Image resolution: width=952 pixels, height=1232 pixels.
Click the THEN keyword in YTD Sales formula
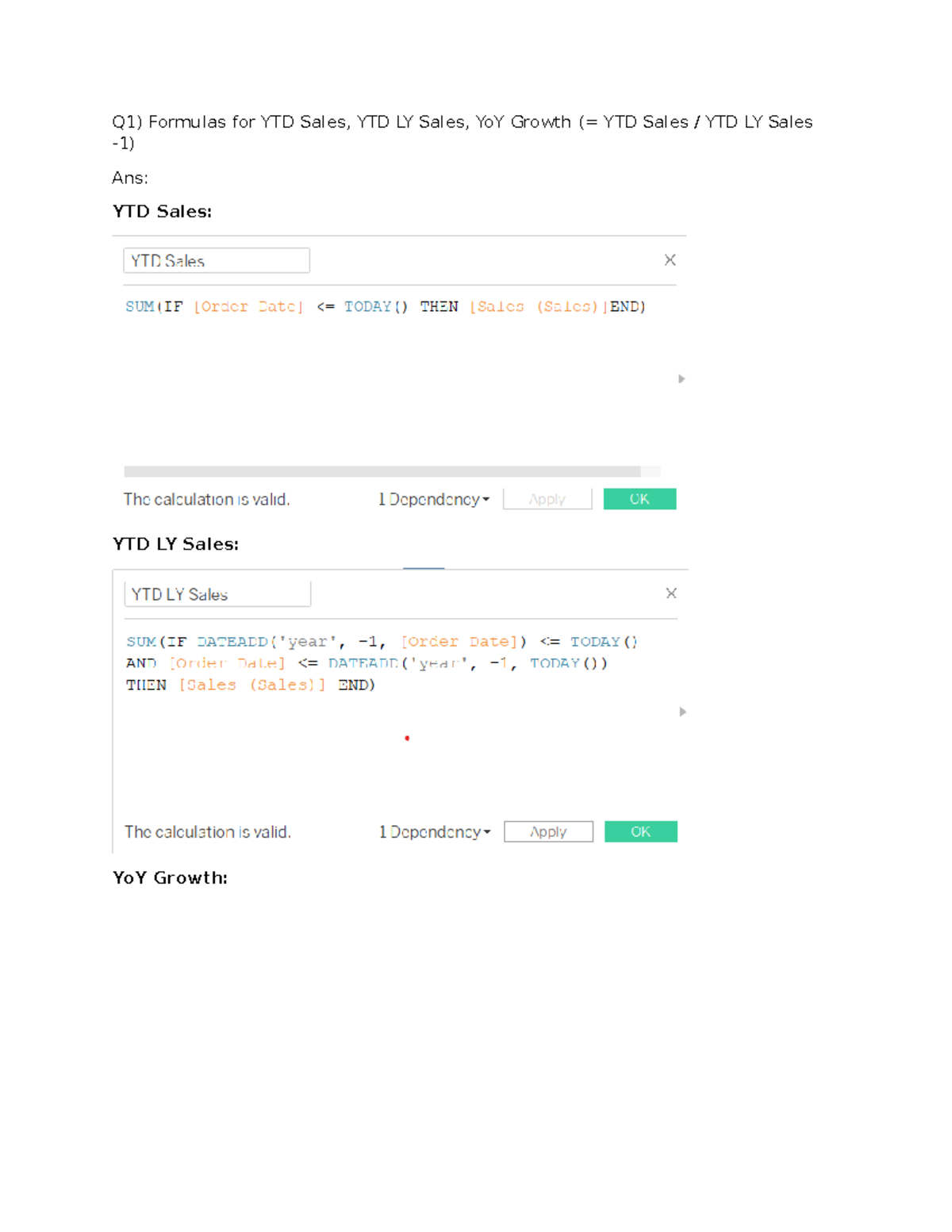click(439, 307)
